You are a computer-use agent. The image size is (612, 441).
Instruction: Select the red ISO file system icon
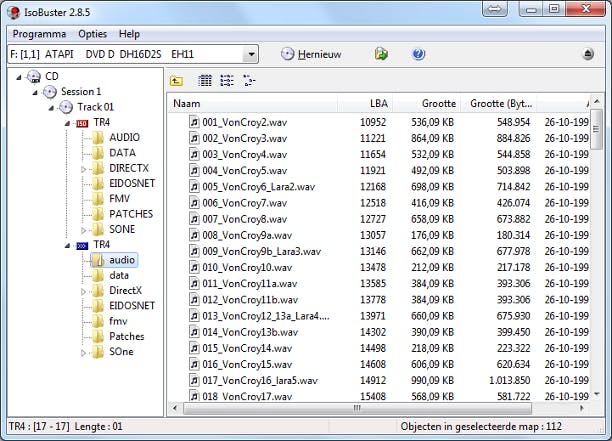tap(82, 123)
